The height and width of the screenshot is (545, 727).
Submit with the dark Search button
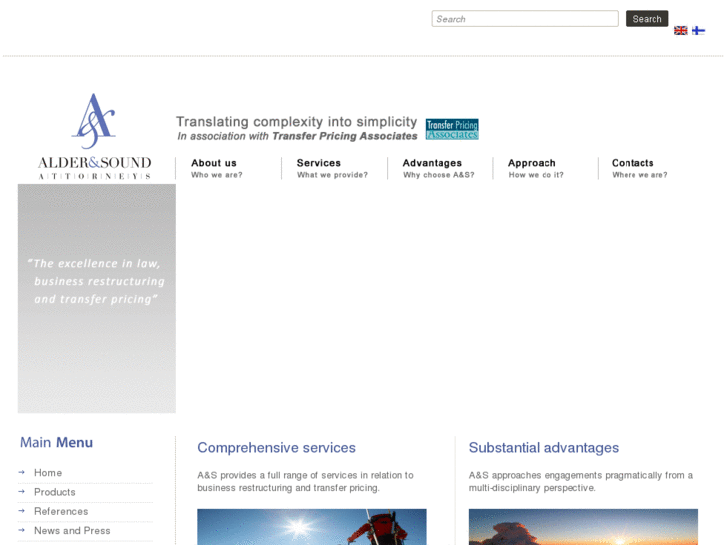coord(647,19)
